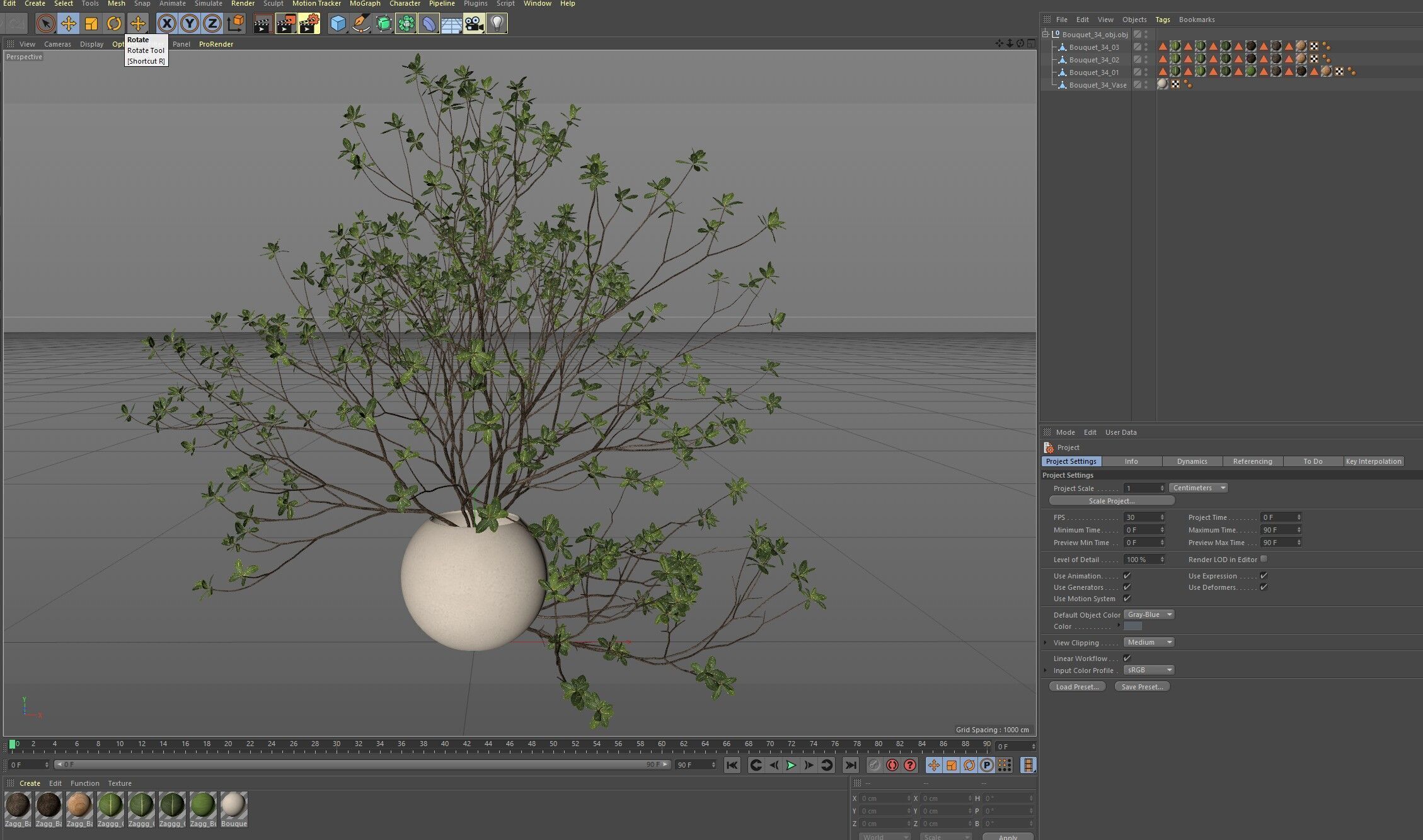Toggle the Y axis lock
The width and height of the screenshot is (1423, 840).
point(189,24)
